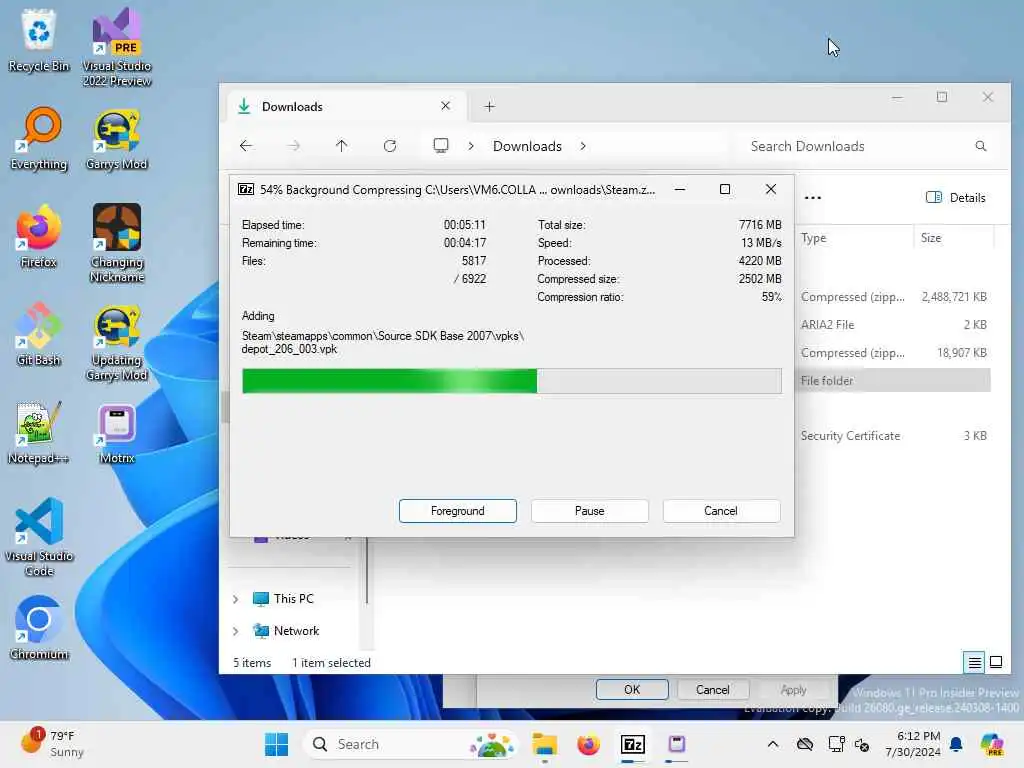Image resolution: width=1024 pixels, height=768 pixels.
Task: Pause the 7-Zip compression
Action: [590, 511]
